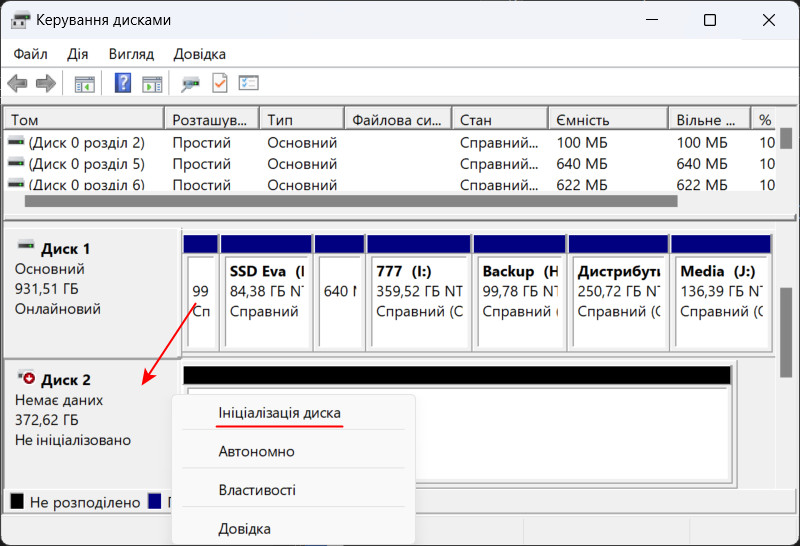The width and height of the screenshot is (800, 546).
Task: Sort by the Стан column header
Action: 501,120
